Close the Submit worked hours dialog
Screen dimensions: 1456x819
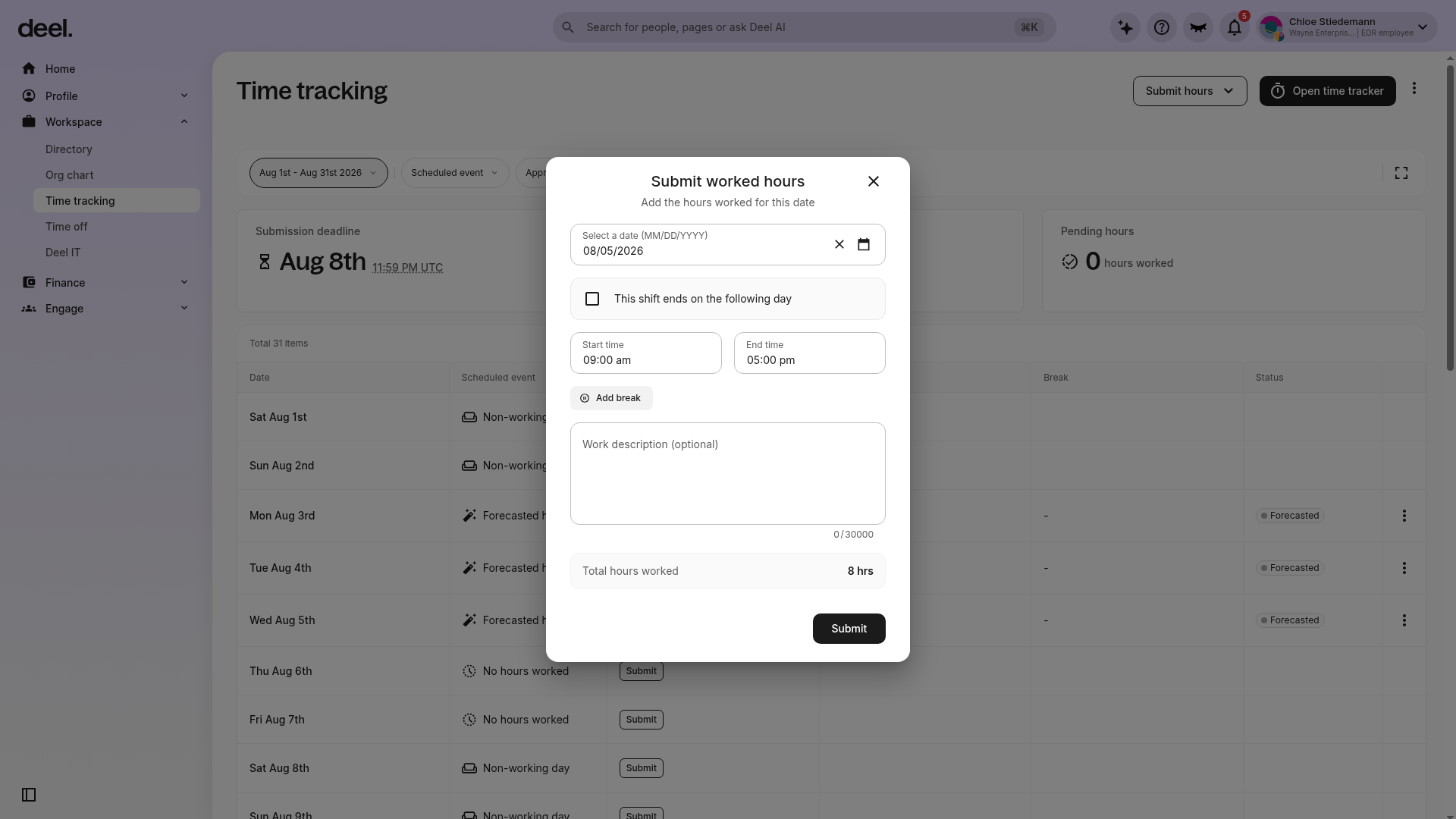point(873,181)
